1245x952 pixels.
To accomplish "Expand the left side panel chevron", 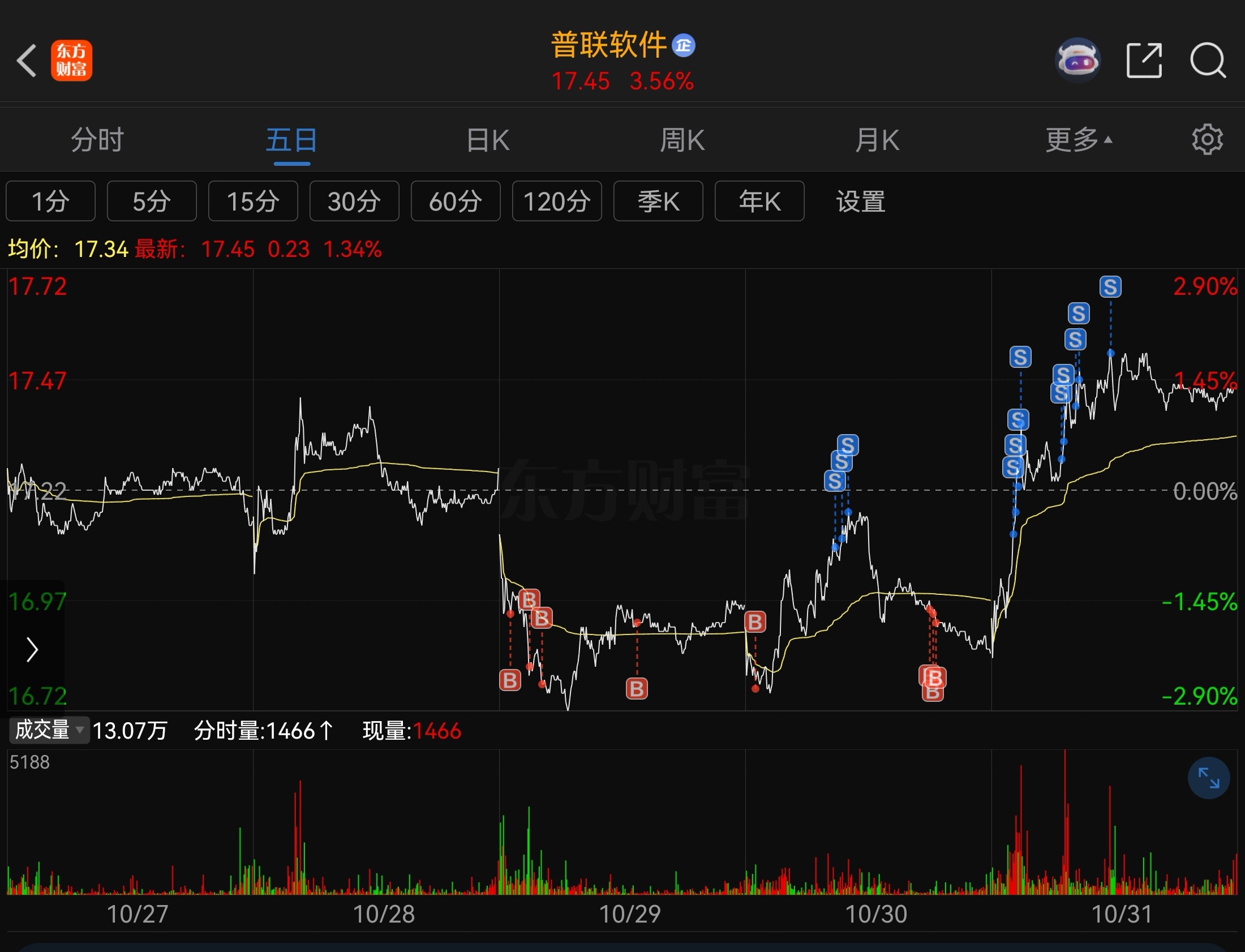I will (x=32, y=649).
